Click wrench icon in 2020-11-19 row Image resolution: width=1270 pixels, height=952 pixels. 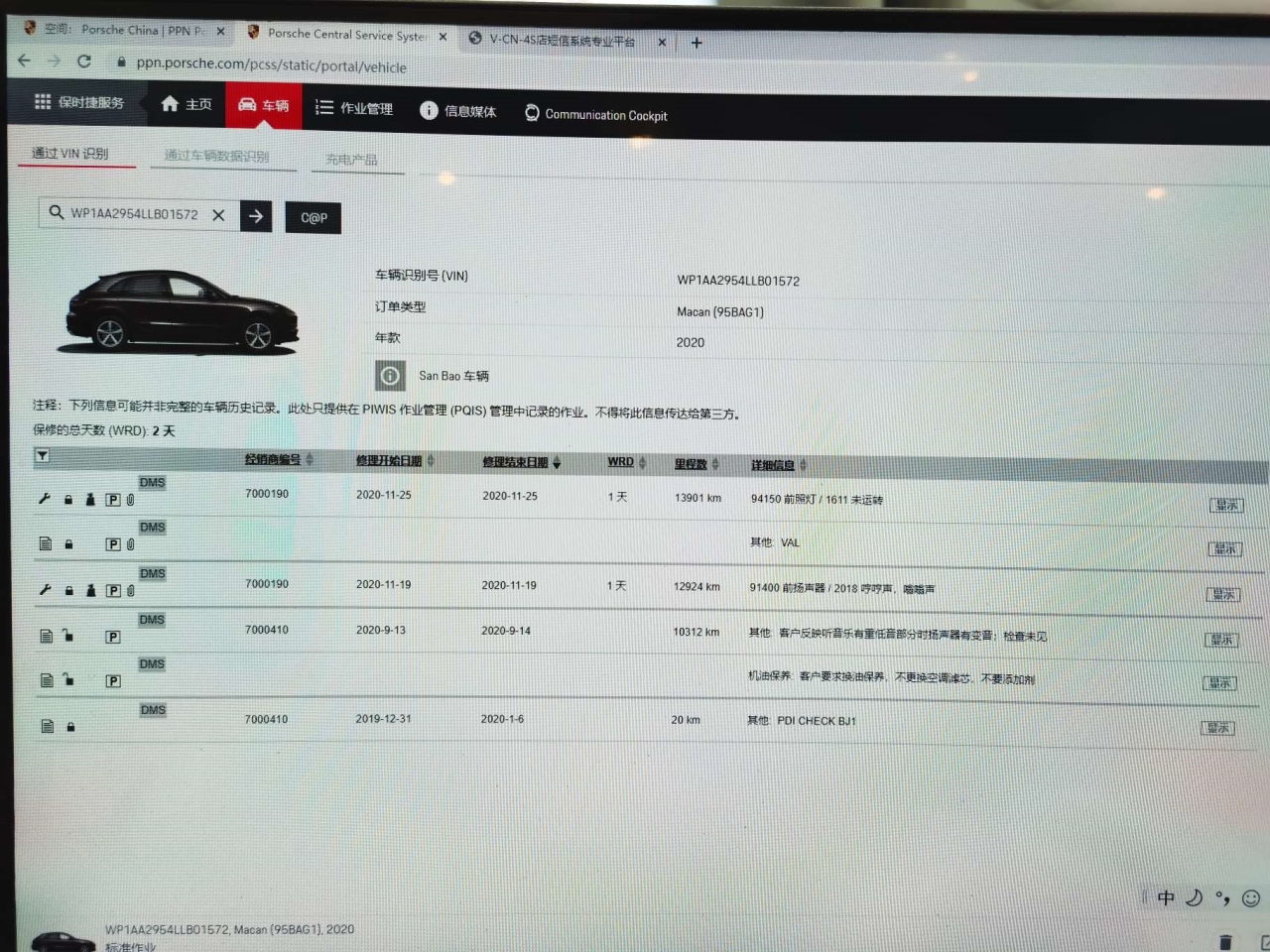(x=45, y=589)
